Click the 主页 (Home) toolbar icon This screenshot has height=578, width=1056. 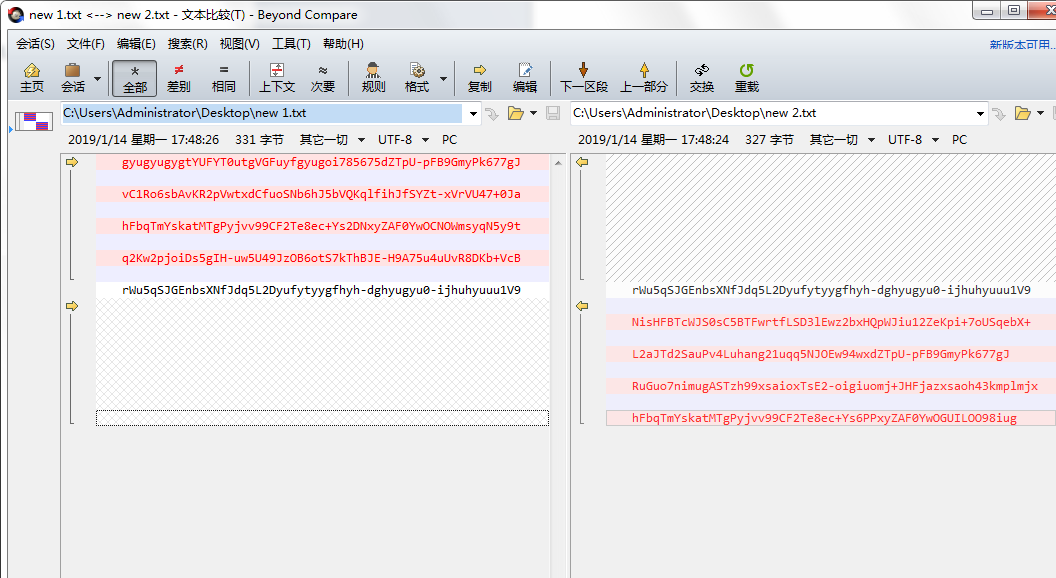click(x=32, y=78)
